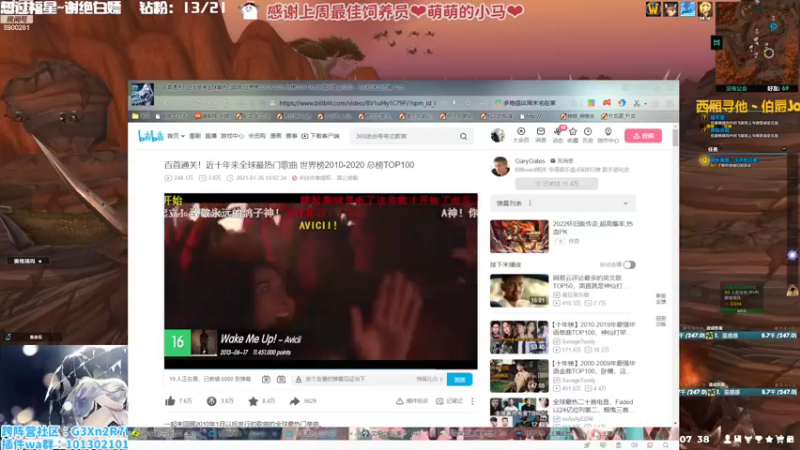The image size is (800, 450).
Task: Click the browser back arrow
Action: tap(166, 103)
